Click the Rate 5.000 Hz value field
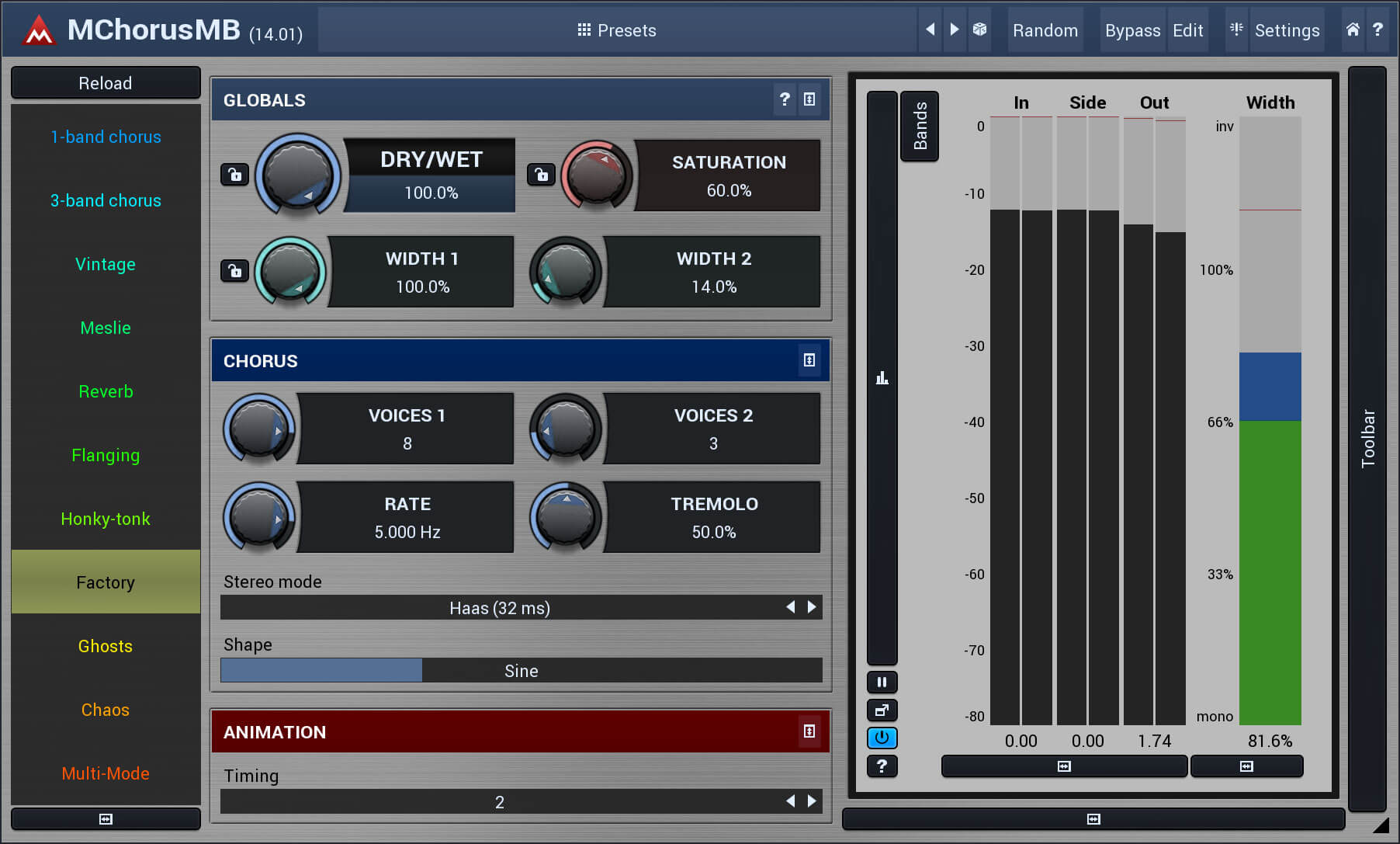The width and height of the screenshot is (1400, 844). 407,532
